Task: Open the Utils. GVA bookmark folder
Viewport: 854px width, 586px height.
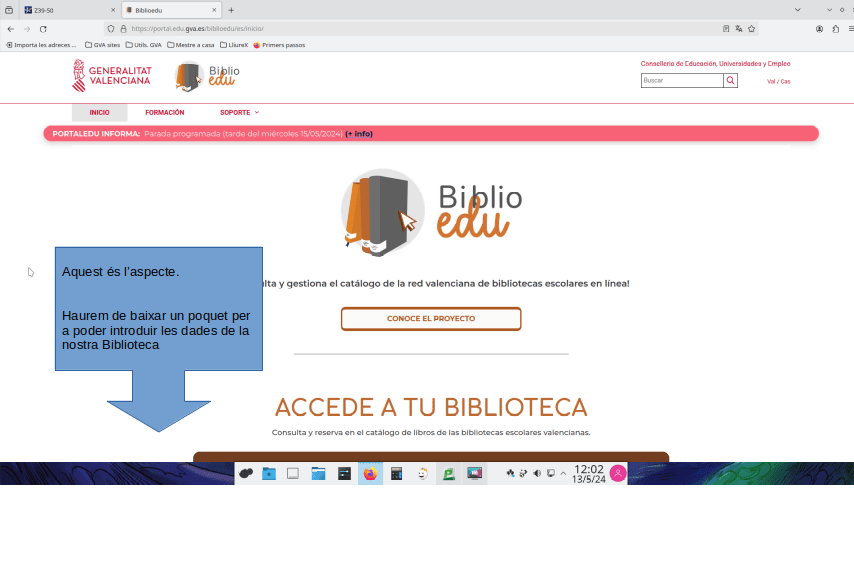Action: pyautogui.click(x=144, y=45)
